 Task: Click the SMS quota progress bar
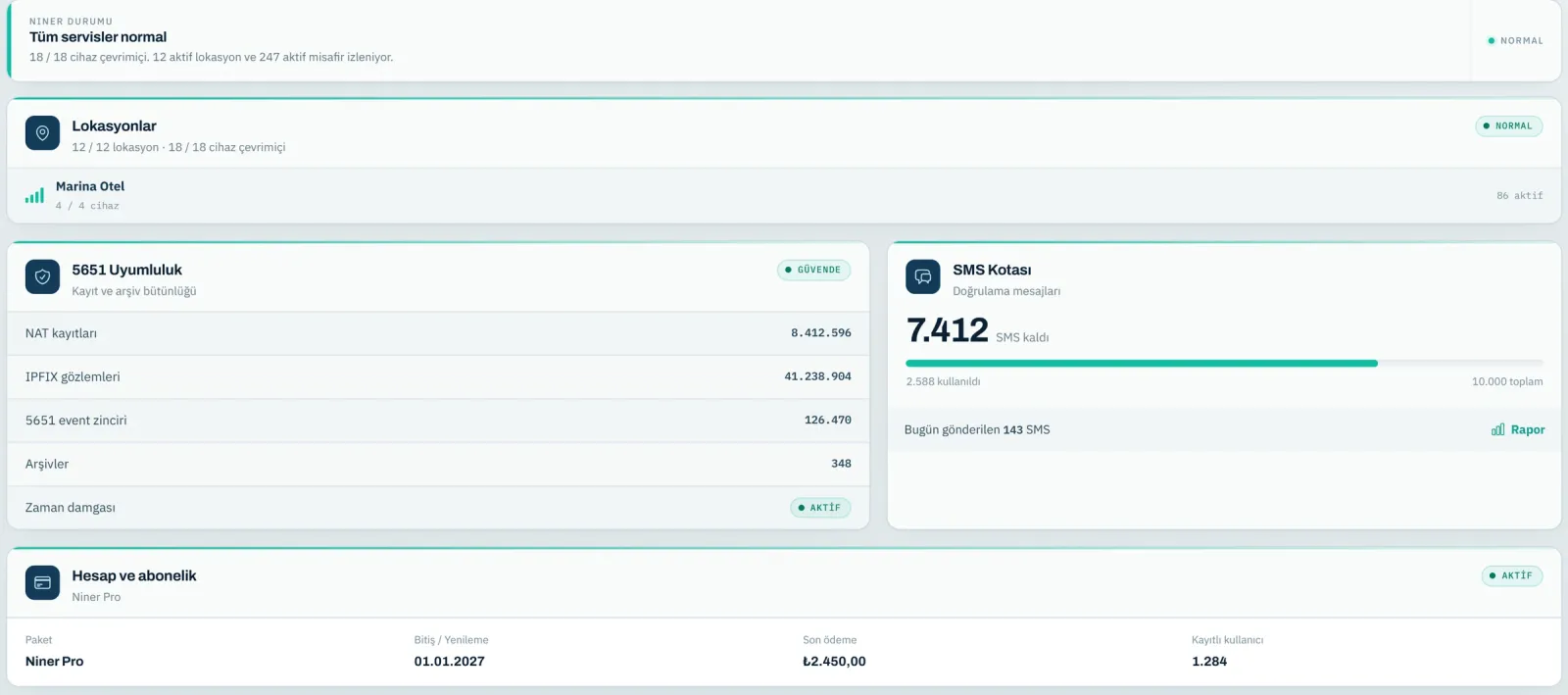(x=1224, y=364)
